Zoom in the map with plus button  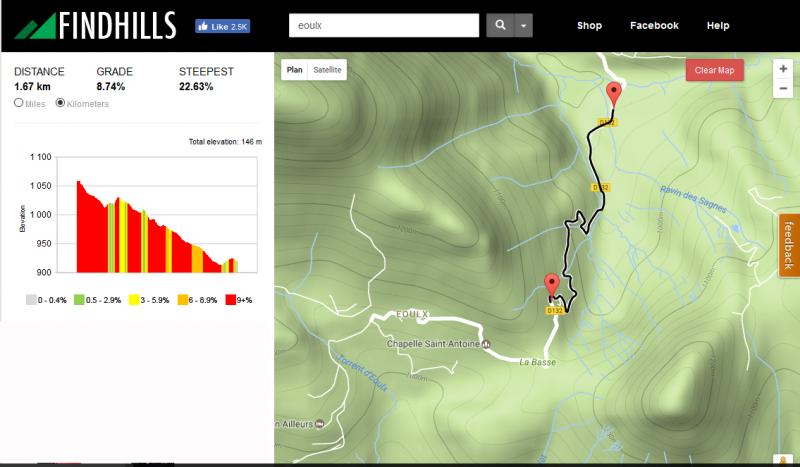783,69
